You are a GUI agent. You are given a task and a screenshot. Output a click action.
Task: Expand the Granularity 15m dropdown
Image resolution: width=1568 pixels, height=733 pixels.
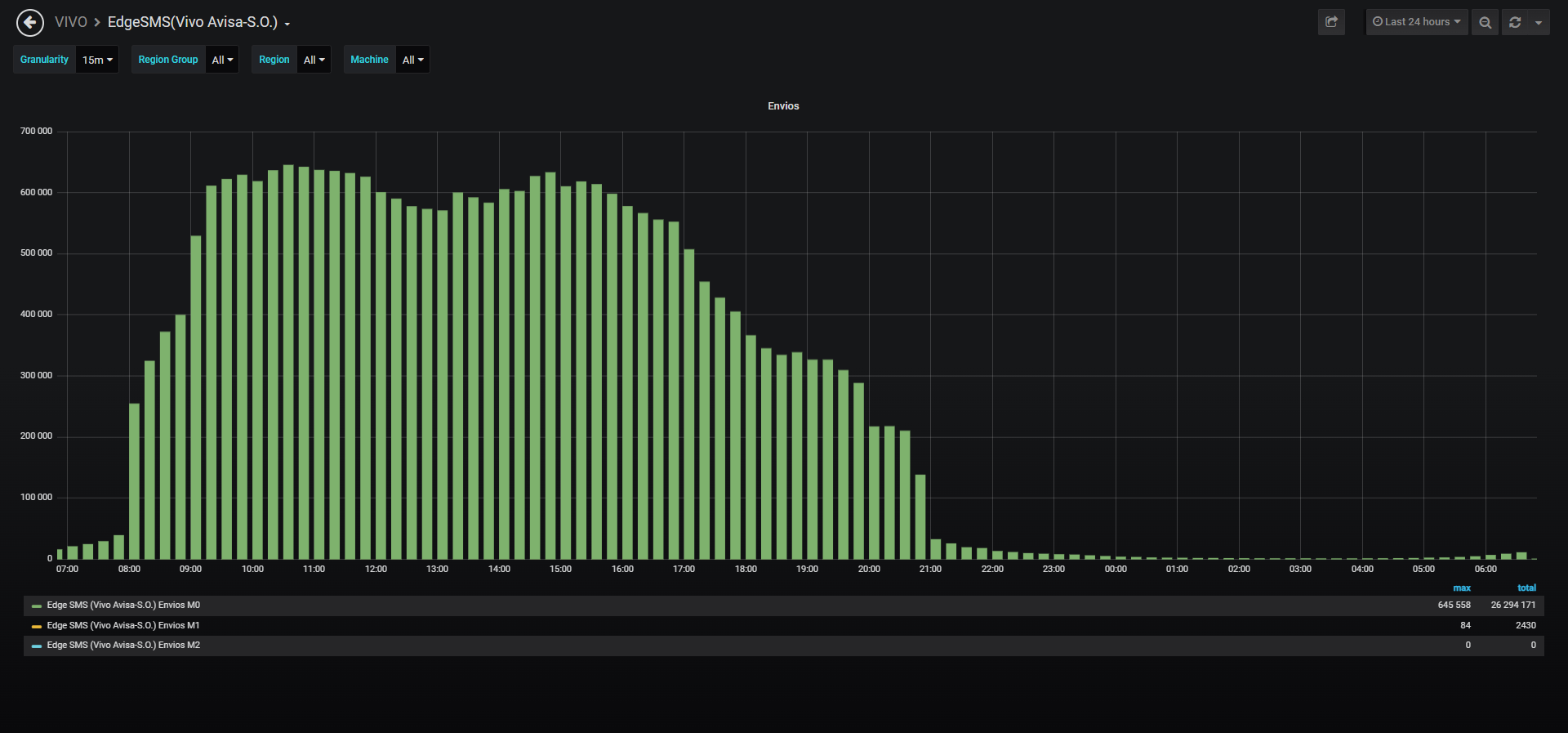tap(97, 60)
